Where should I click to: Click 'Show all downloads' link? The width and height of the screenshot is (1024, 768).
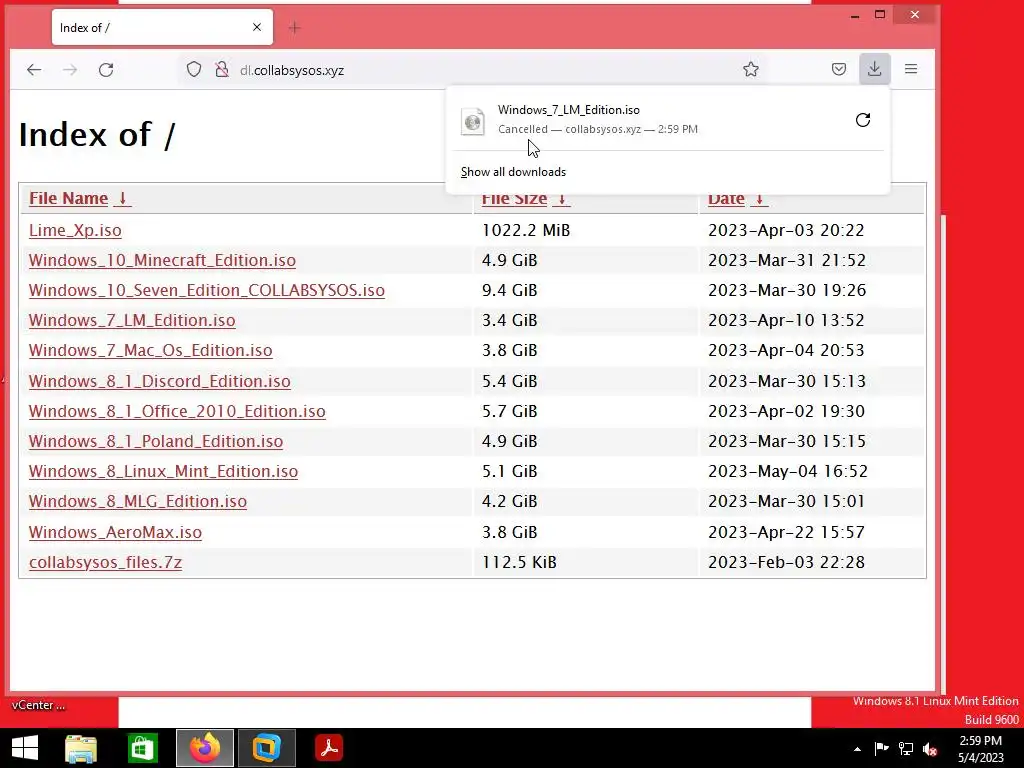(513, 172)
